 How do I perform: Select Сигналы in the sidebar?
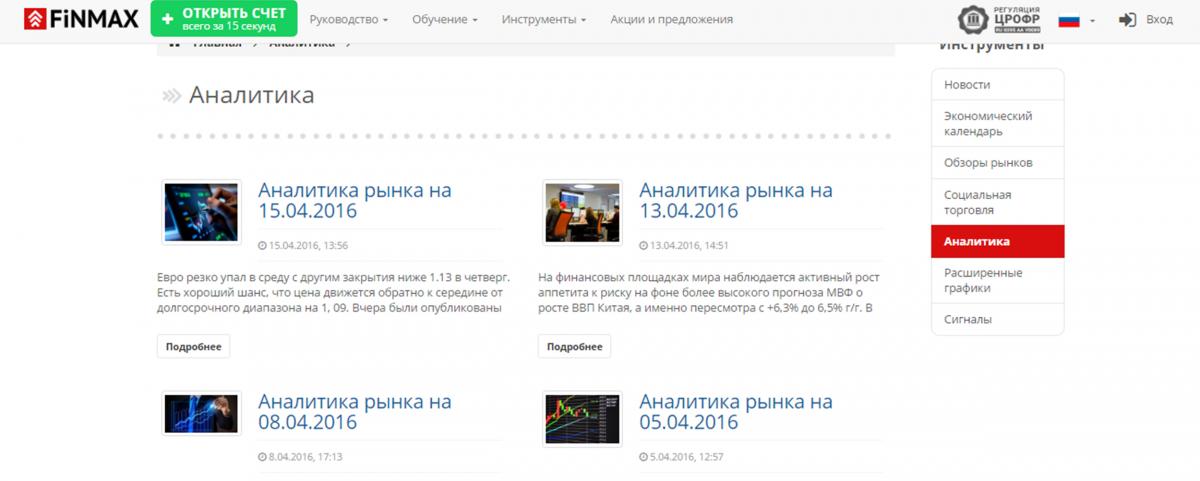pyautogui.click(x=967, y=319)
